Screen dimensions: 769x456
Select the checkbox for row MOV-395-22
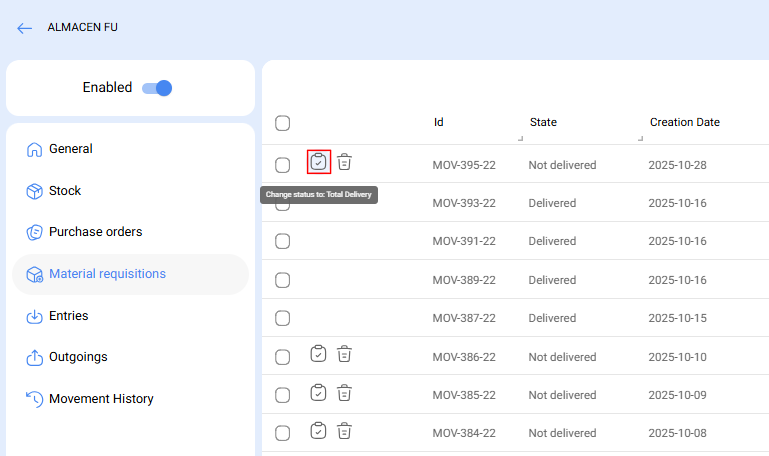[283, 165]
